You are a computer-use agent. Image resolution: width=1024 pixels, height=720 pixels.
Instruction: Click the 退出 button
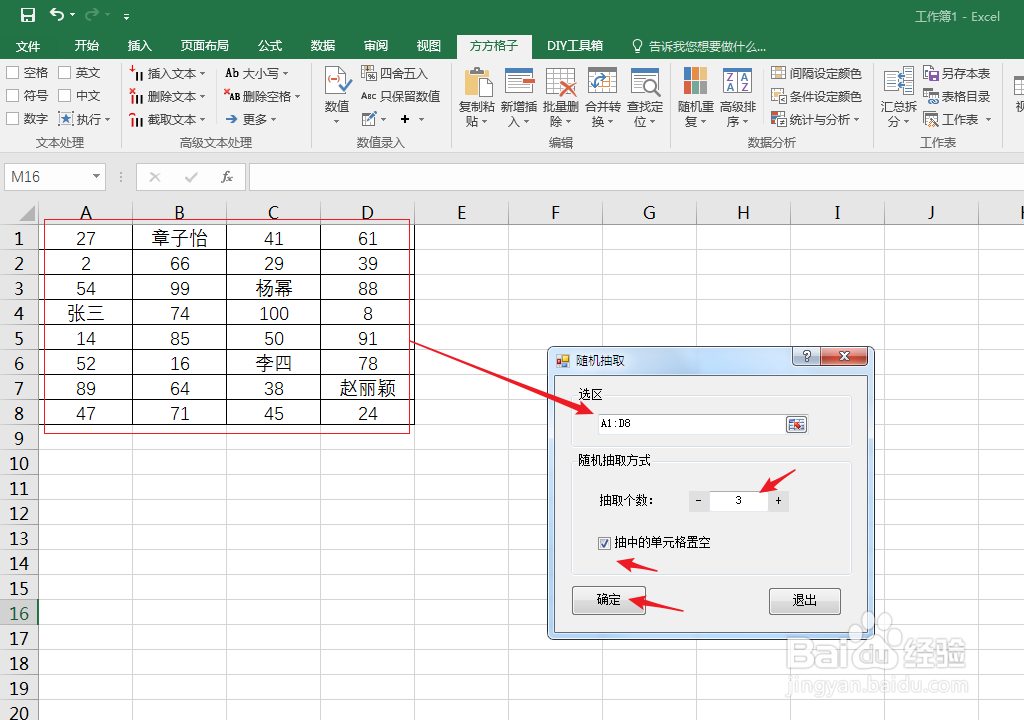(x=805, y=600)
